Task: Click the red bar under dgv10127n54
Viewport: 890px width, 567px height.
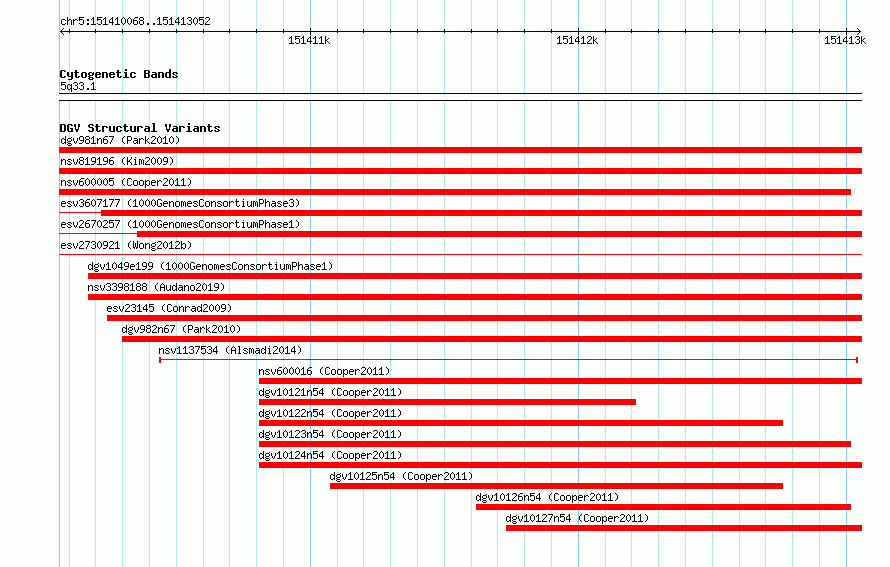Action: pos(684,528)
